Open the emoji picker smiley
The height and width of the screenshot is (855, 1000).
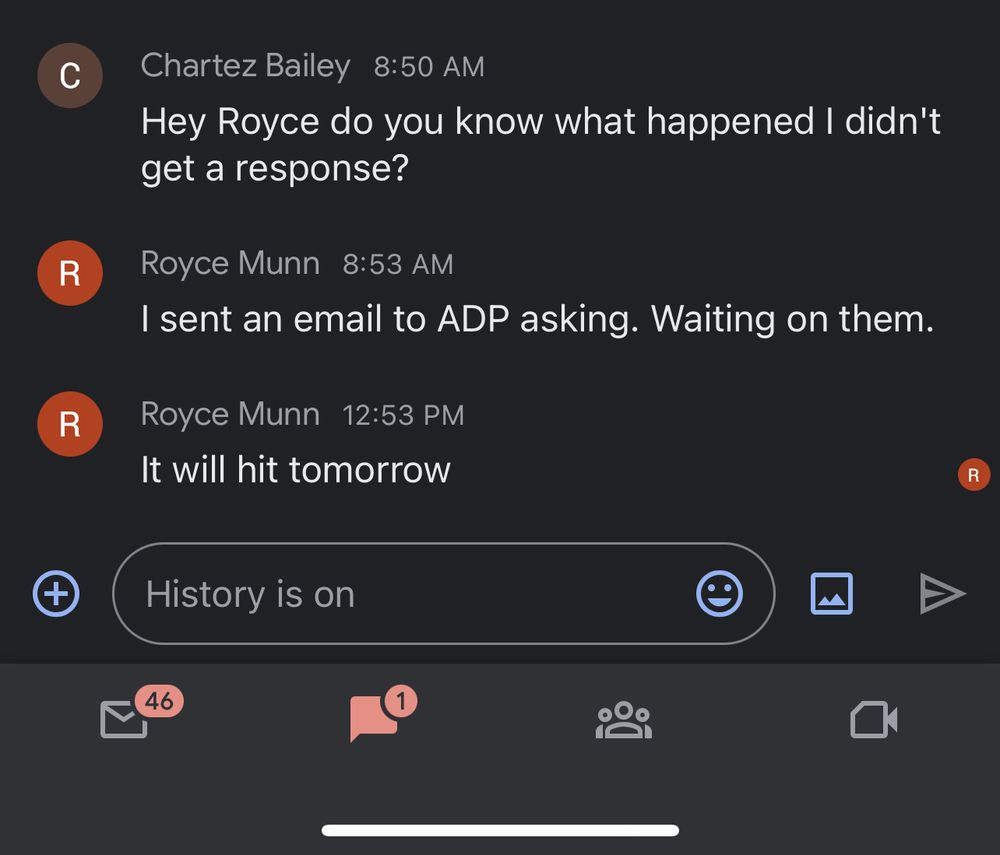point(719,594)
